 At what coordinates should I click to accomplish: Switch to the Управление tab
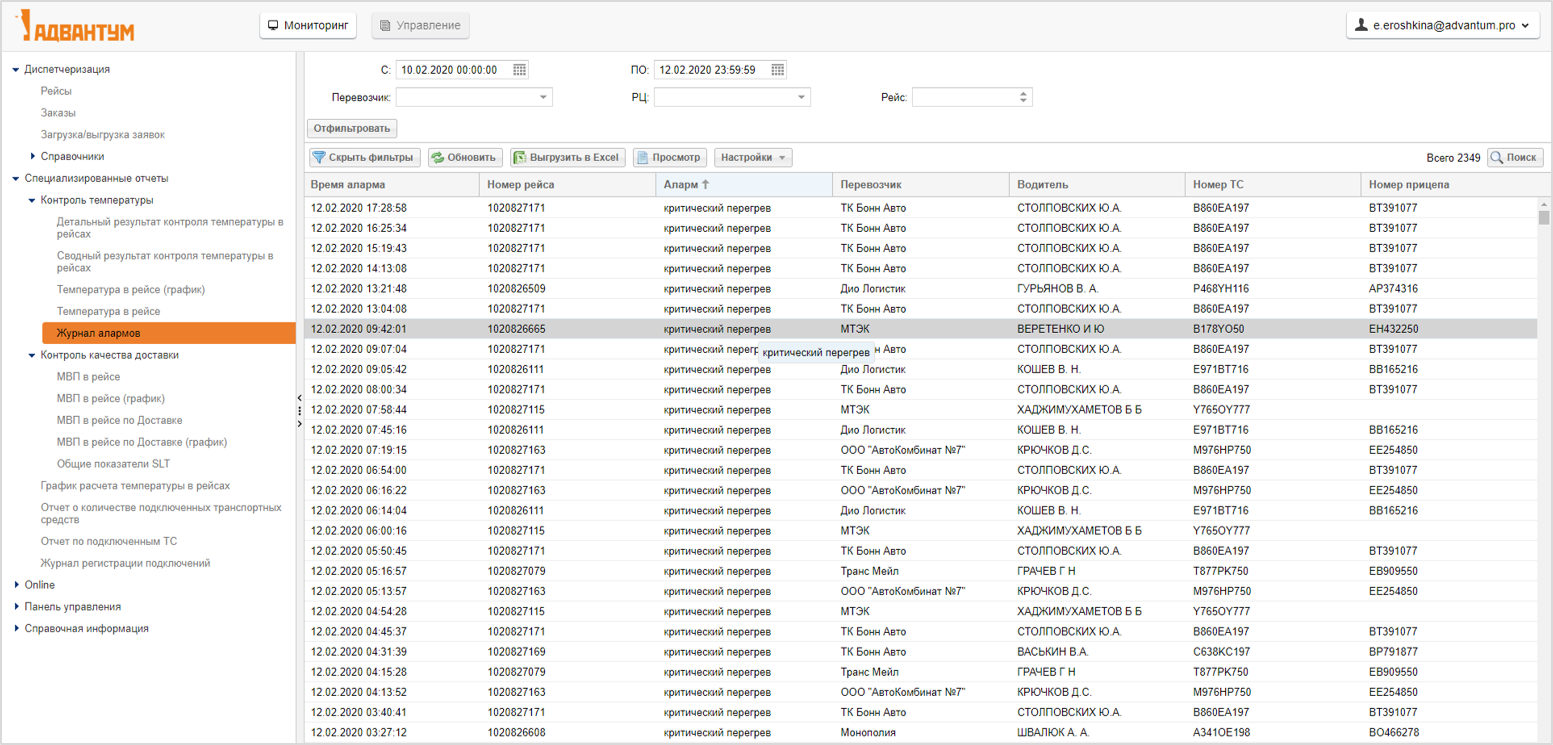click(420, 26)
